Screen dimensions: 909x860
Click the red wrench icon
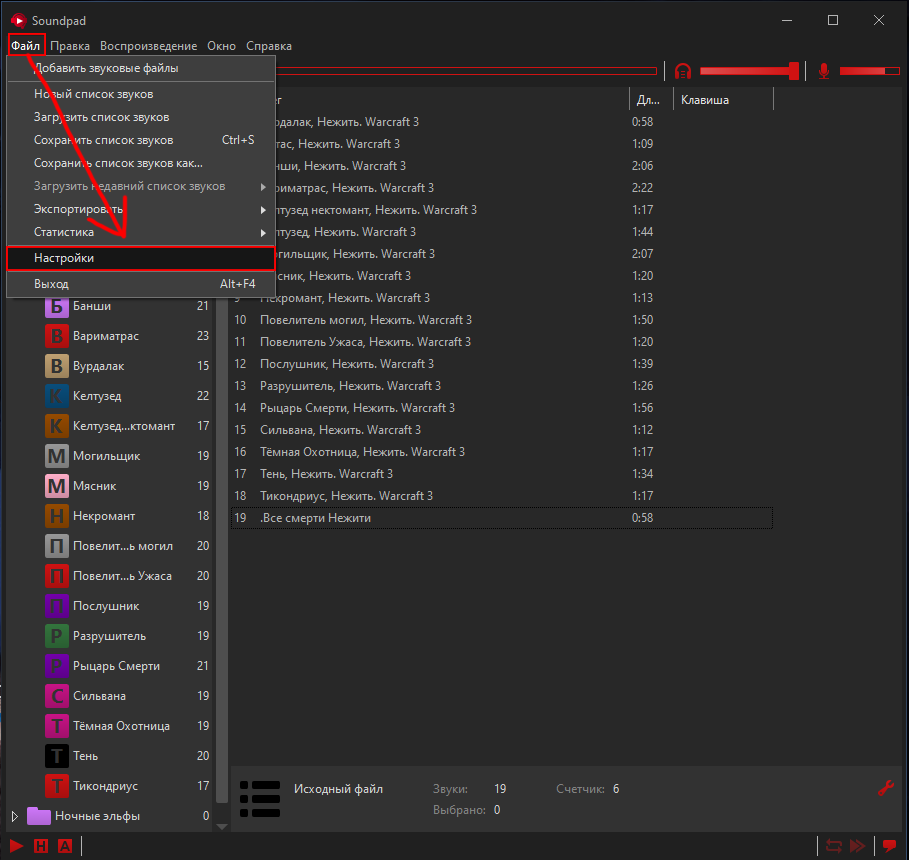pyautogui.click(x=886, y=788)
